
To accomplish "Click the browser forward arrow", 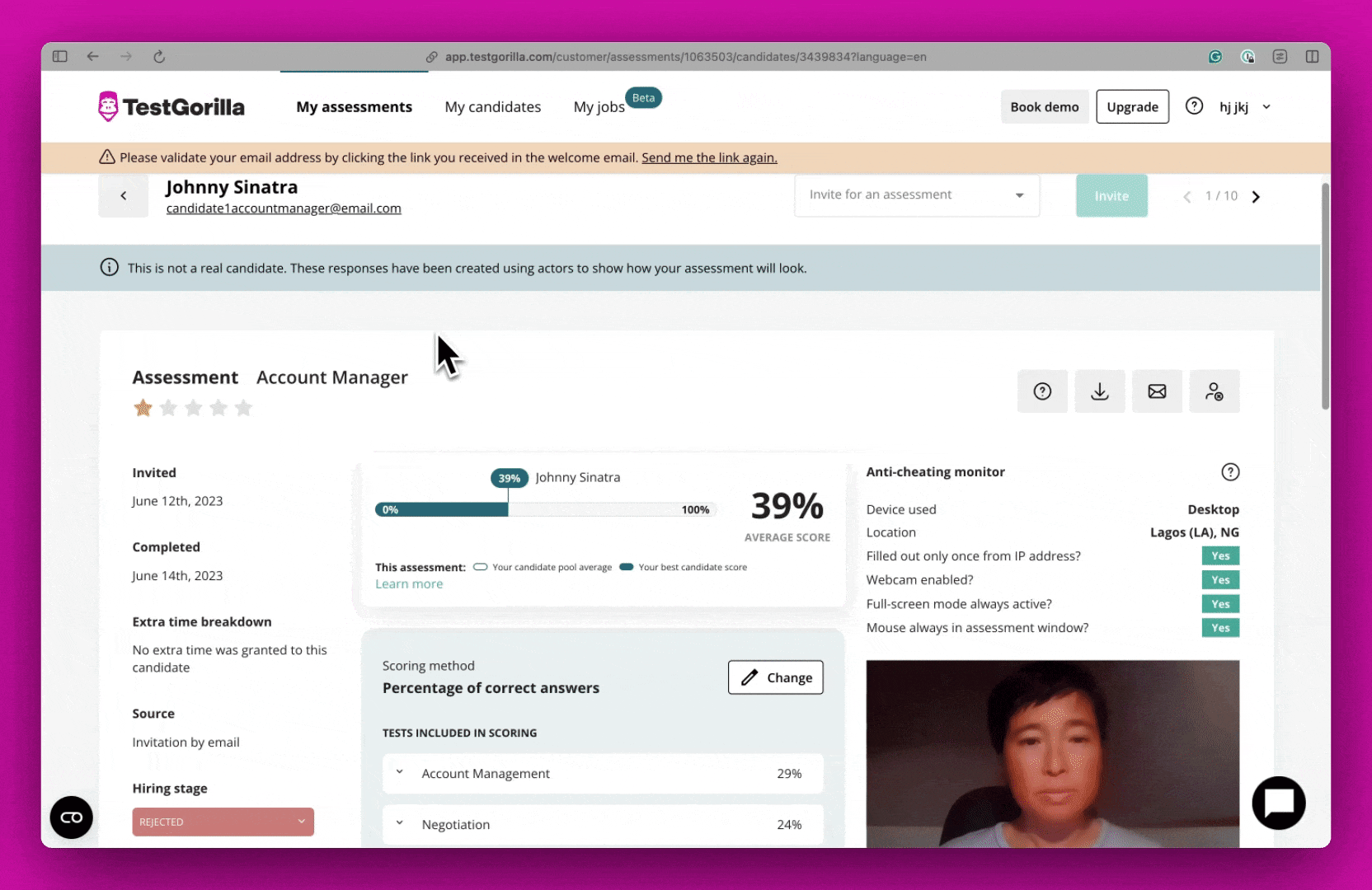I will tap(125, 57).
